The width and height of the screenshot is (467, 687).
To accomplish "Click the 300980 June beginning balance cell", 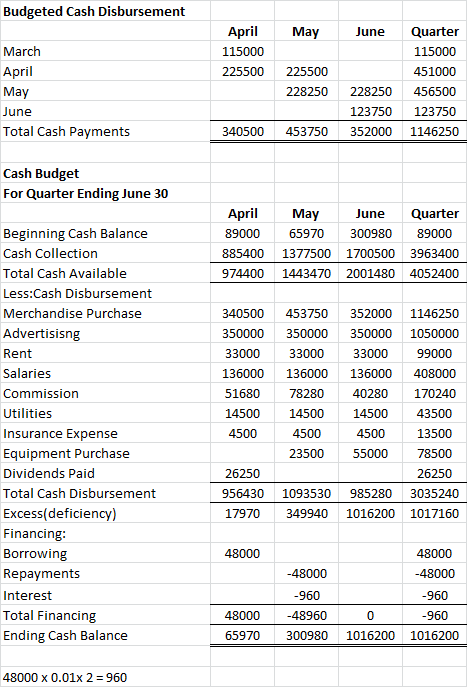I will (371, 233).
